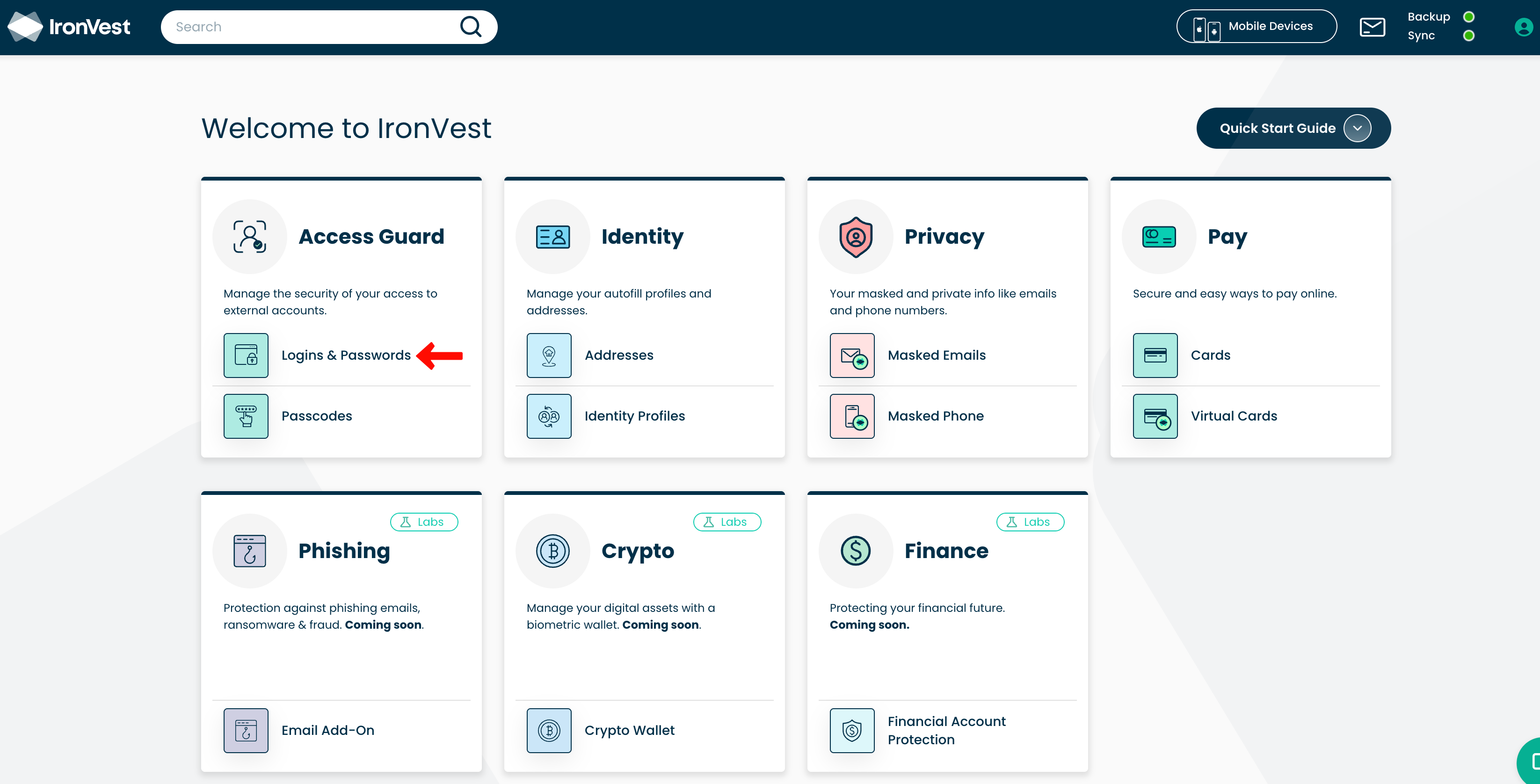1540x784 pixels.
Task: Click the Backup status indicator dot
Action: [1468, 17]
